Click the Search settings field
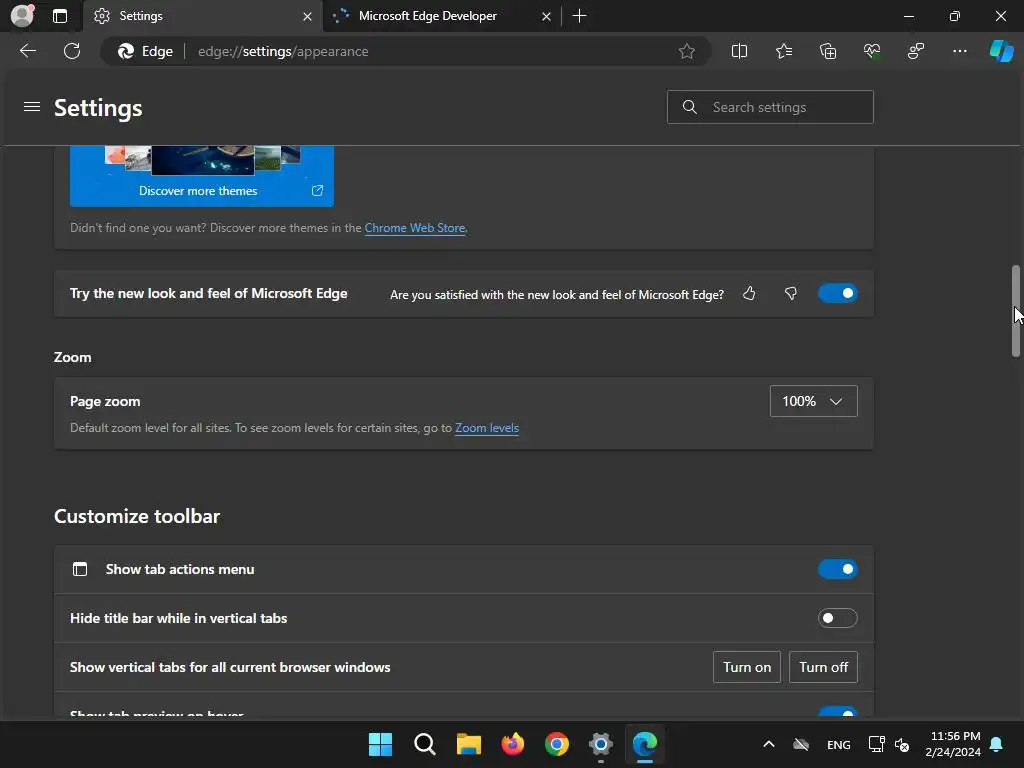Image resolution: width=1024 pixels, height=768 pixels. tap(770, 107)
